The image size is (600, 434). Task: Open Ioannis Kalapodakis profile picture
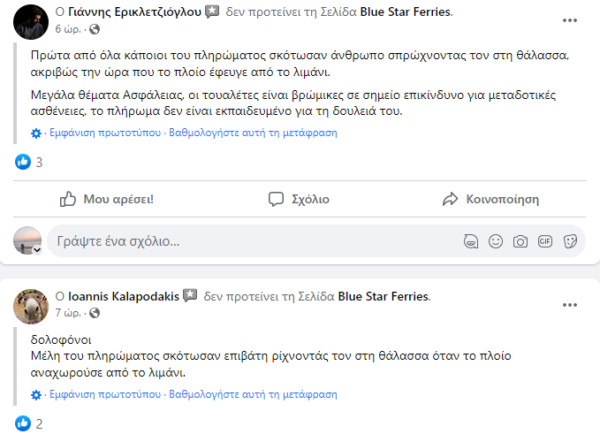[31, 306]
